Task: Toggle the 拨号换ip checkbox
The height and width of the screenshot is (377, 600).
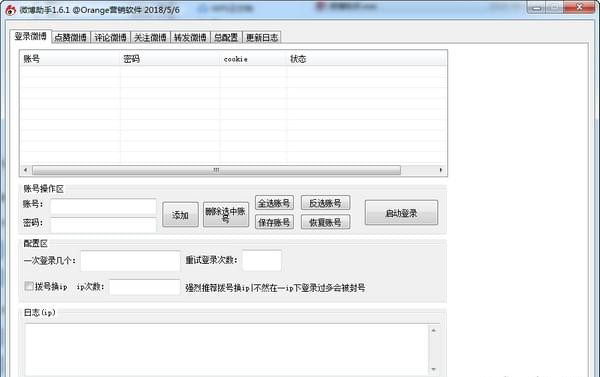Action: pyautogui.click(x=29, y=286)
